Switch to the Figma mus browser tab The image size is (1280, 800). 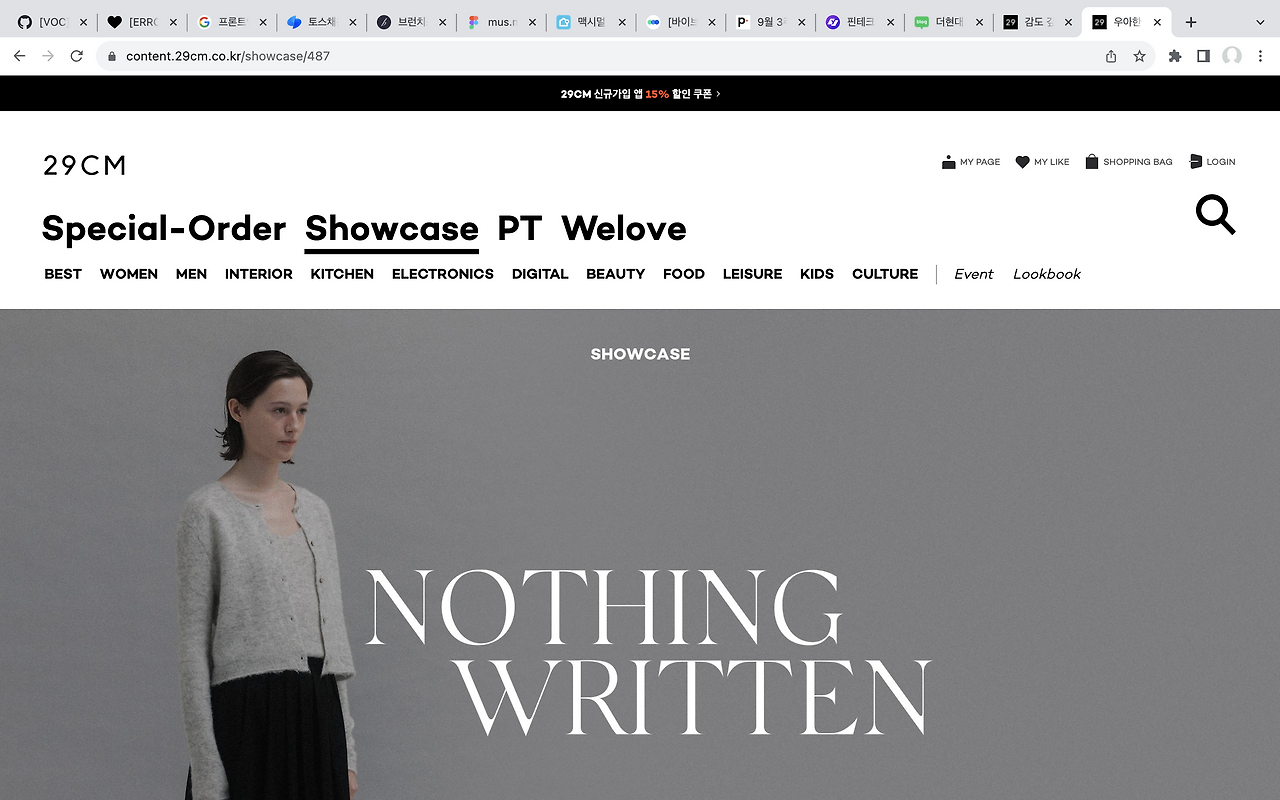(x=501, y=22)
